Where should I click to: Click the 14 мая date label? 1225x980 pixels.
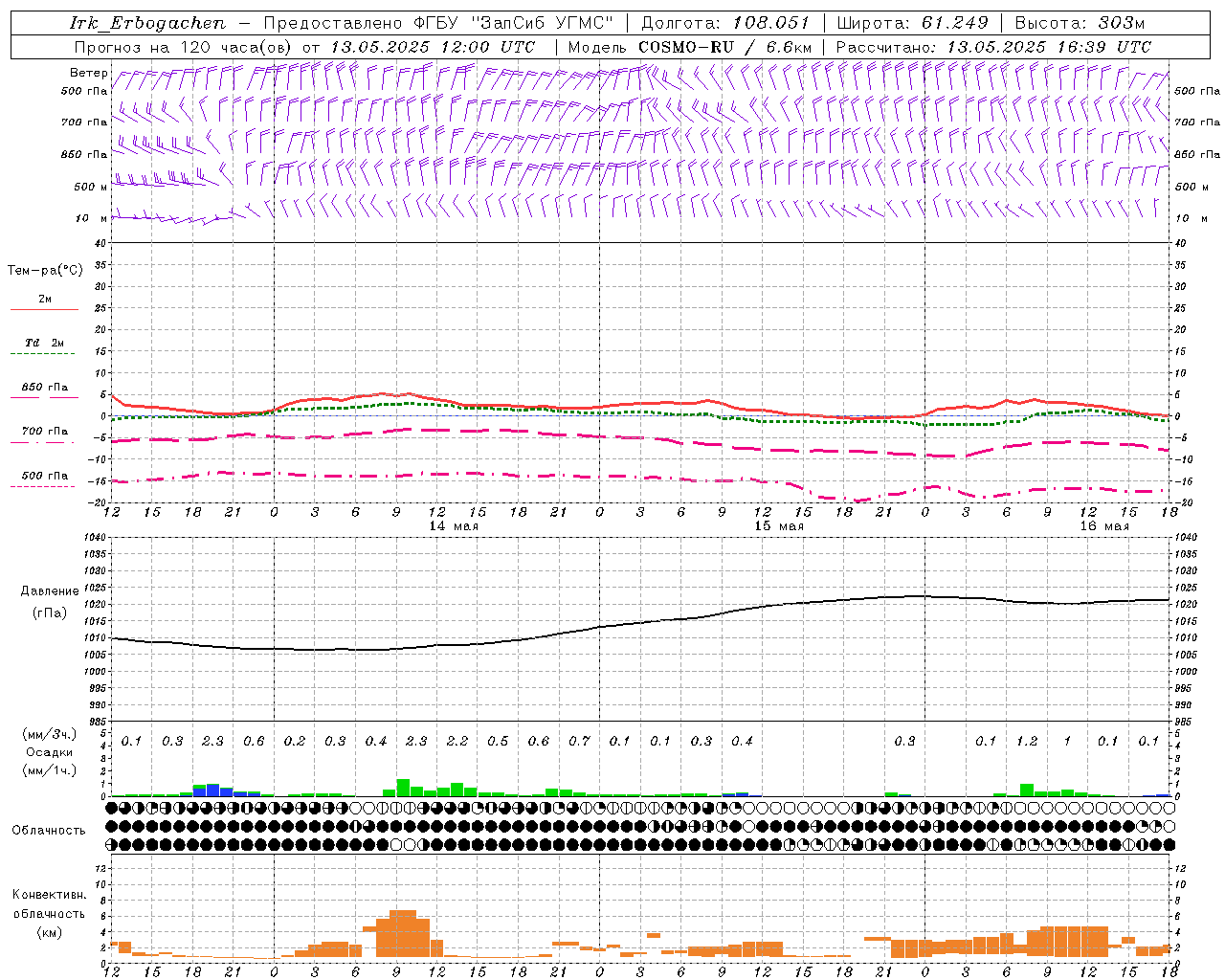point(454,526)
